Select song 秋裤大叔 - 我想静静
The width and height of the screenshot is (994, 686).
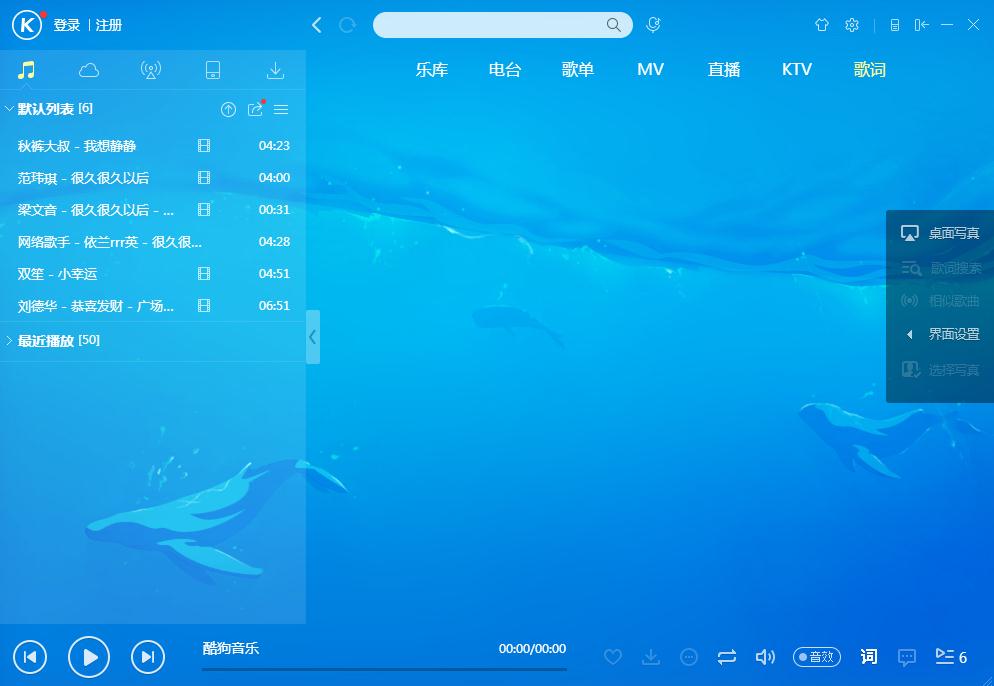tap(153, 146)
